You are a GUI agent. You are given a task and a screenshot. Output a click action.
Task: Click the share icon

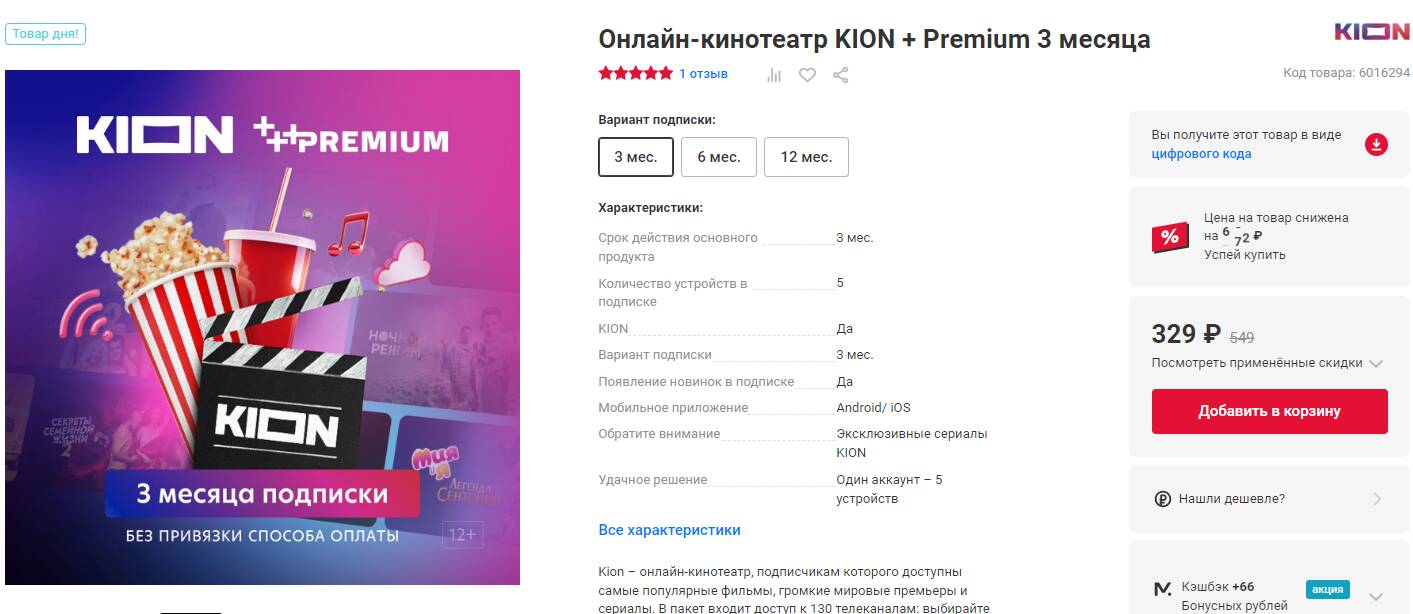click(x=841, y=75)
